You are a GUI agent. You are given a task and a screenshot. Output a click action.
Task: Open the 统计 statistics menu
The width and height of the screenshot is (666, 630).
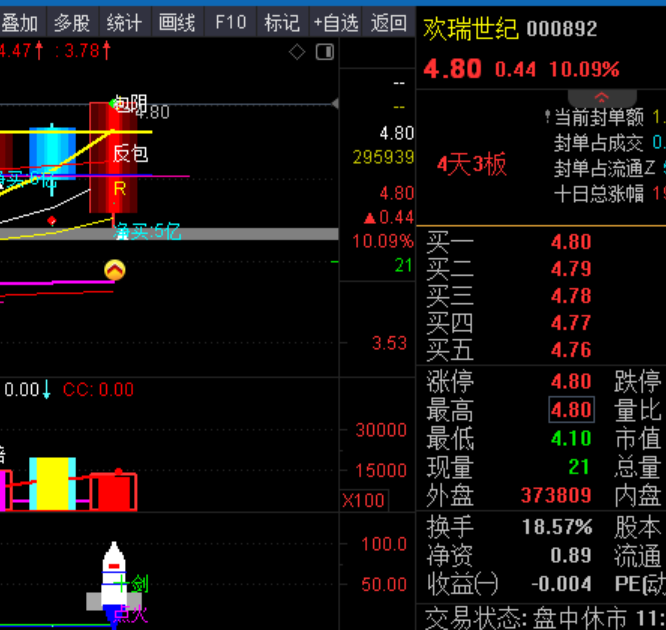click(x=125, y=22)
